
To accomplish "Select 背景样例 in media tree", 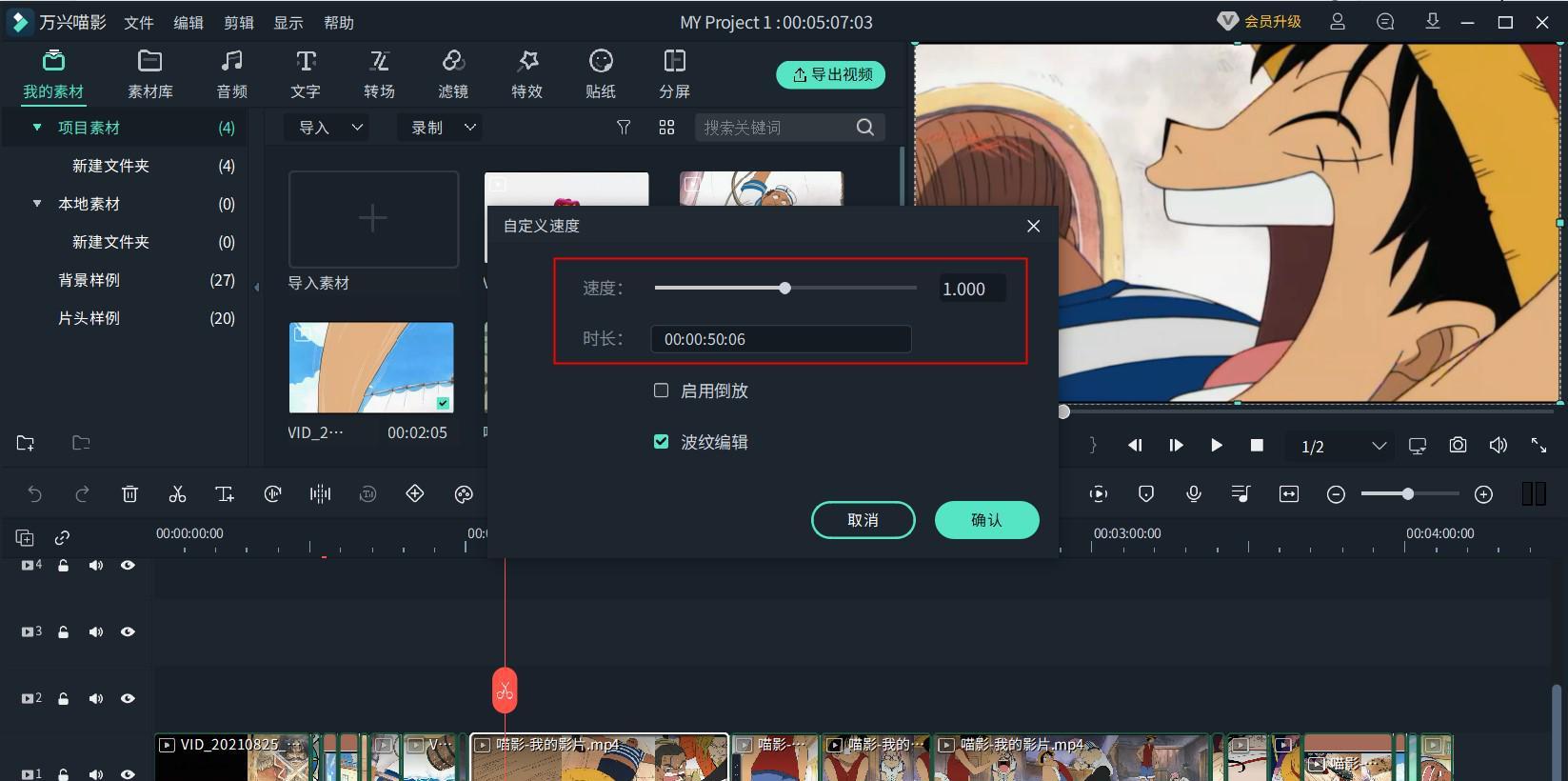I will (89, 280).
